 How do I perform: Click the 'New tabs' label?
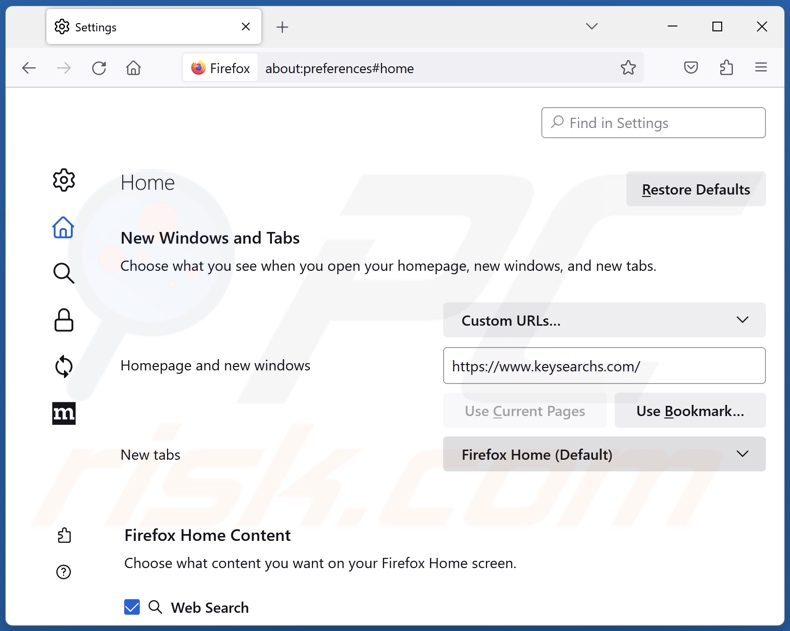click(x=150, y=455)
